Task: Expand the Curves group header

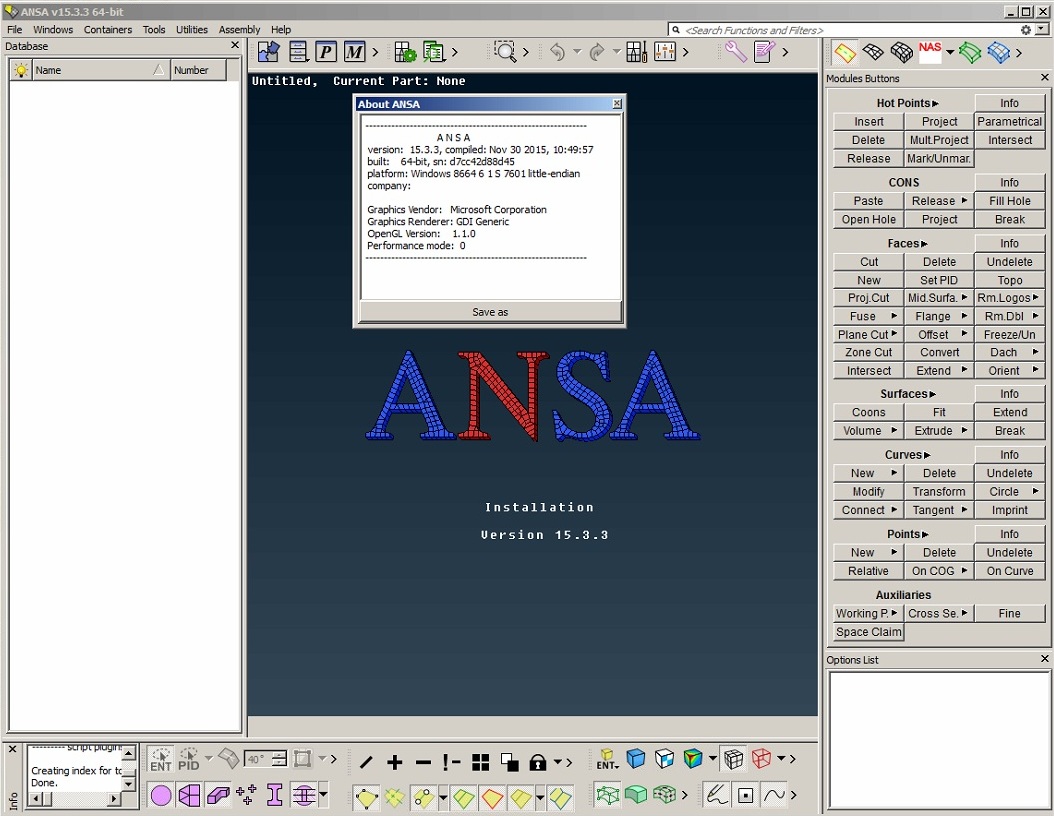Action: tap(907, 455)
